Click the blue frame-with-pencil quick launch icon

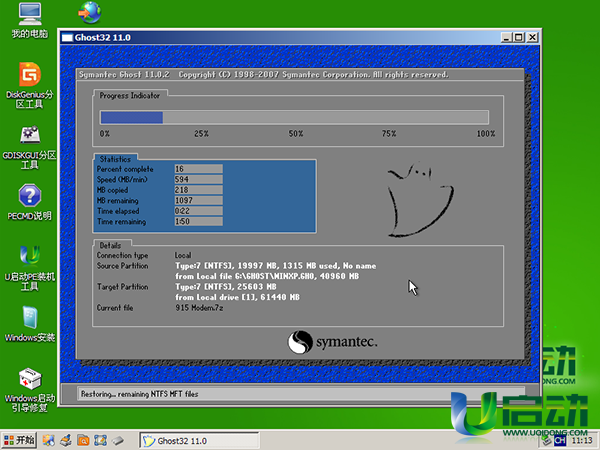coord(100,440)
